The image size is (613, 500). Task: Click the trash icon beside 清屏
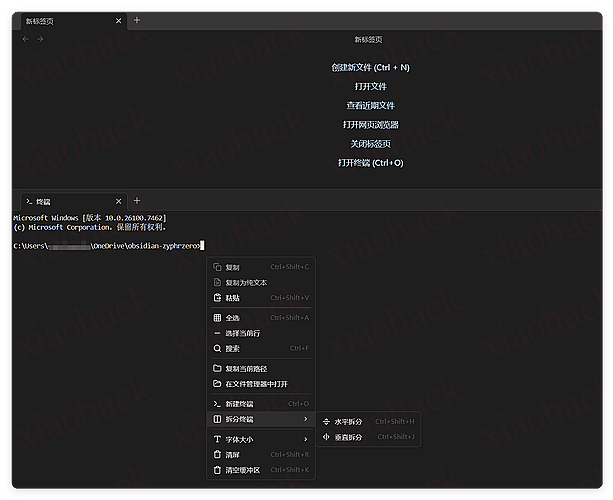point(217,455)
